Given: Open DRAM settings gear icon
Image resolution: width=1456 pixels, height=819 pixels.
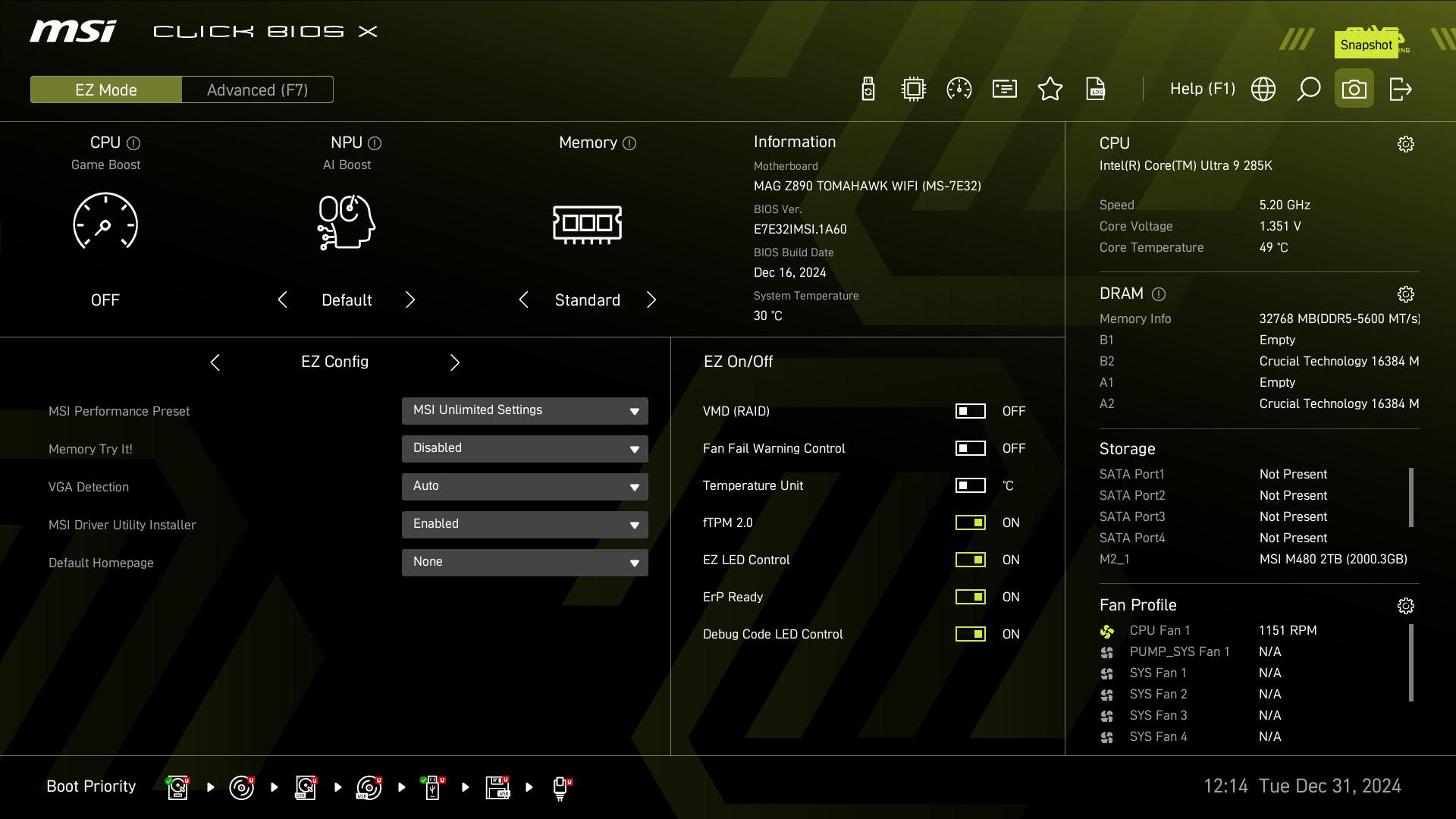Looking at the screenshot, I should [1405, 293].
